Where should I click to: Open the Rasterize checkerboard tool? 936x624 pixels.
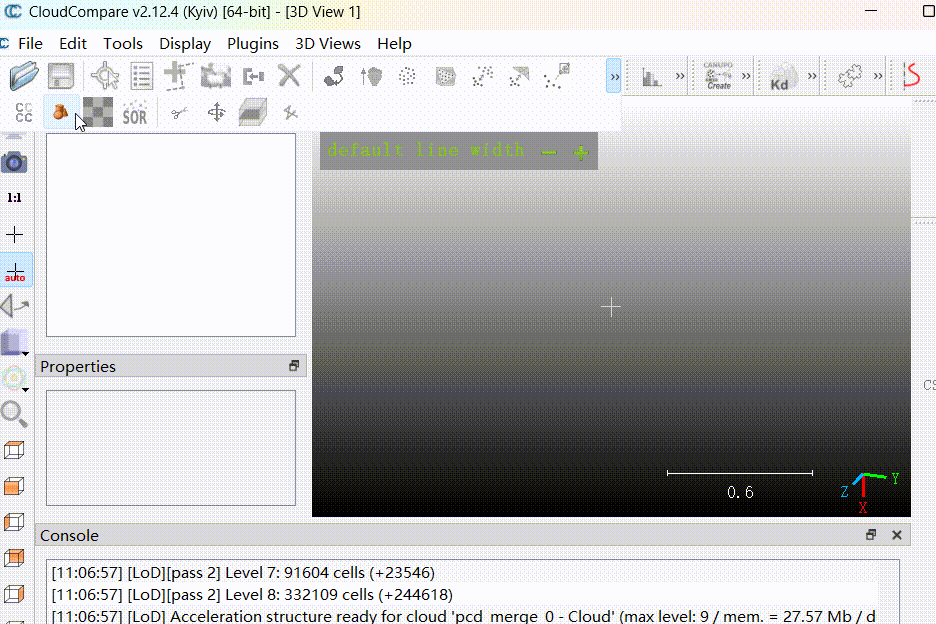(x=98, y=112)
